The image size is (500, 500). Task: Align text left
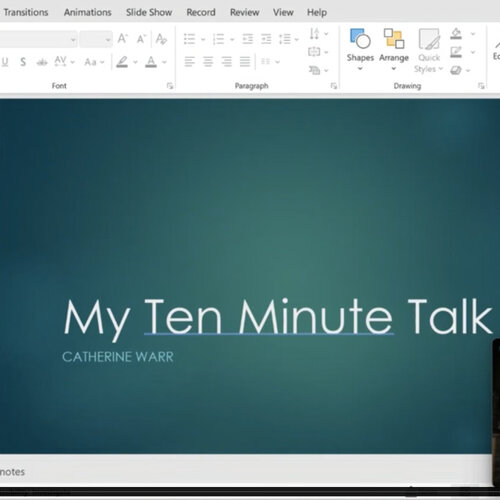point(189,62)
